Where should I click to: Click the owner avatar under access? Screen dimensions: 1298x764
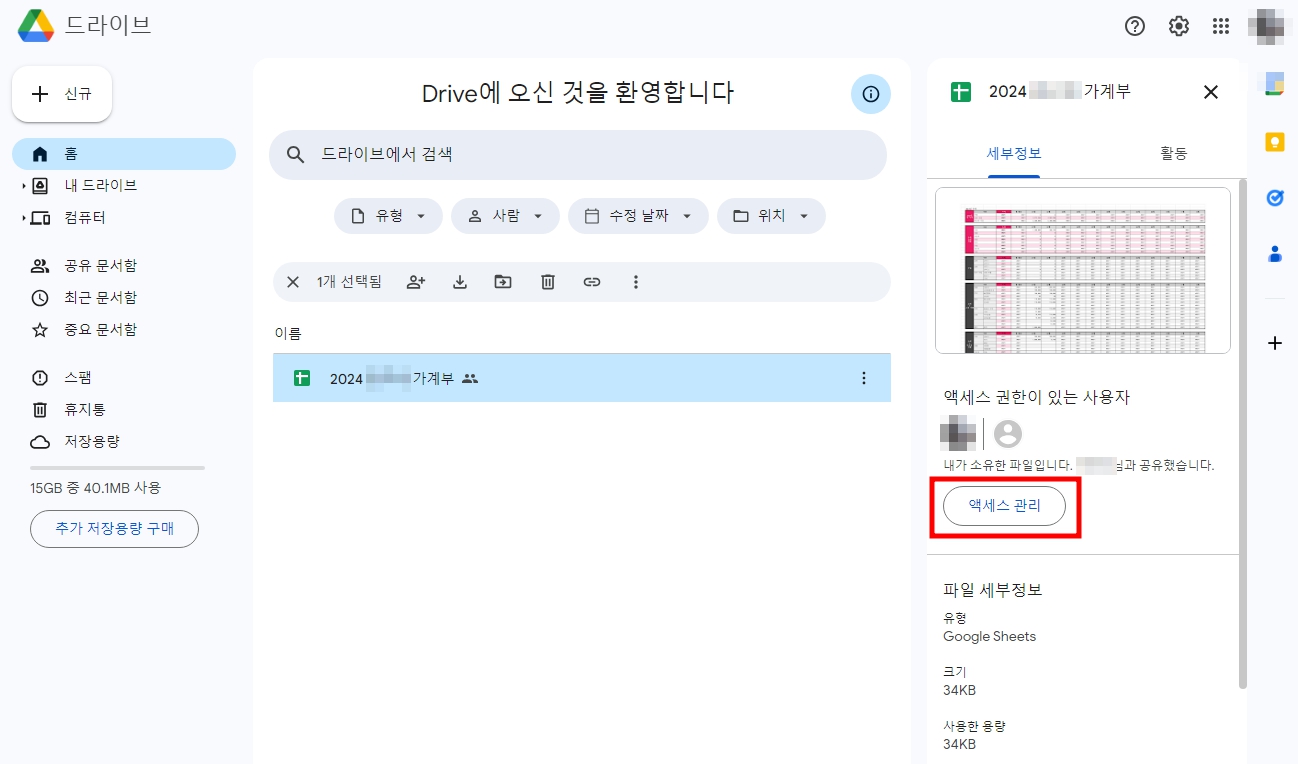pos(958,433)
